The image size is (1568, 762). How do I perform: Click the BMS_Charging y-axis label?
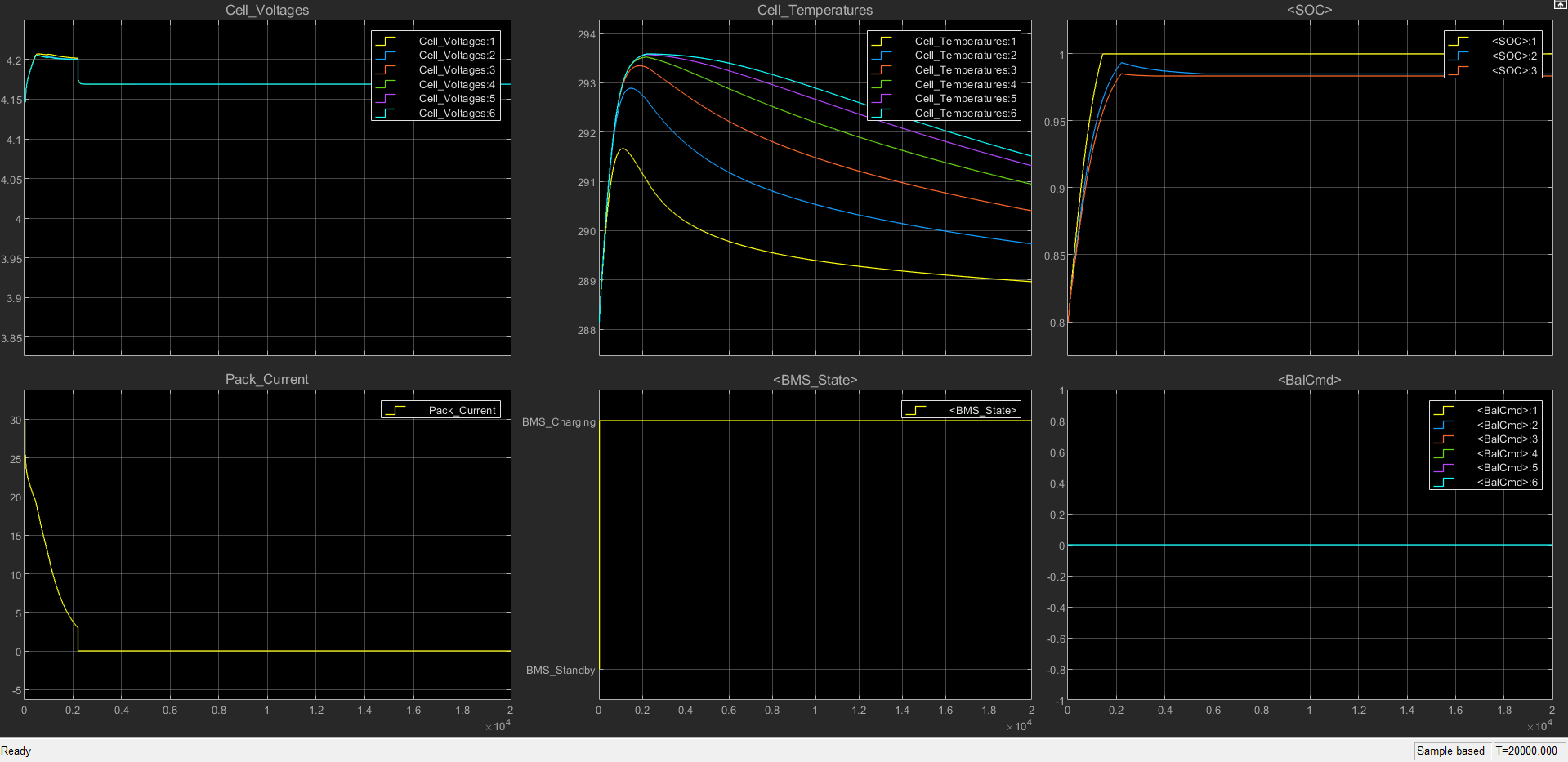point(559,422)
